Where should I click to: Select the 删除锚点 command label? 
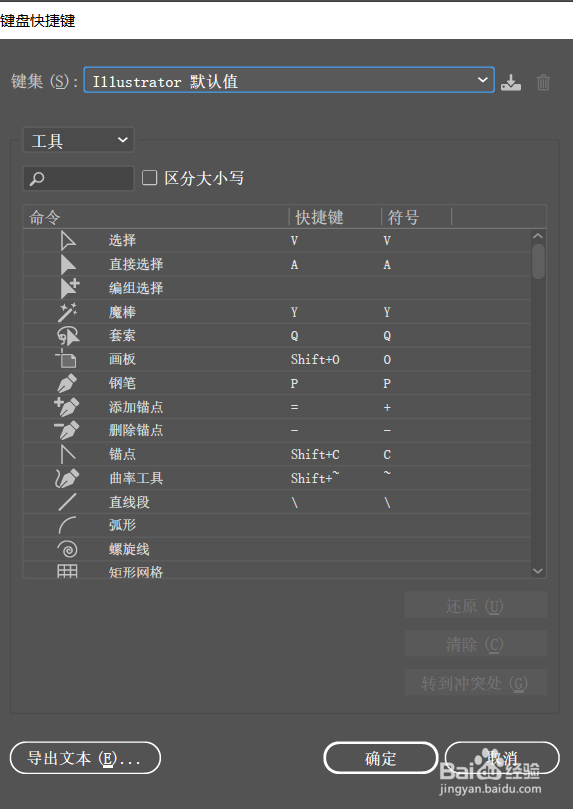point(136,430)
